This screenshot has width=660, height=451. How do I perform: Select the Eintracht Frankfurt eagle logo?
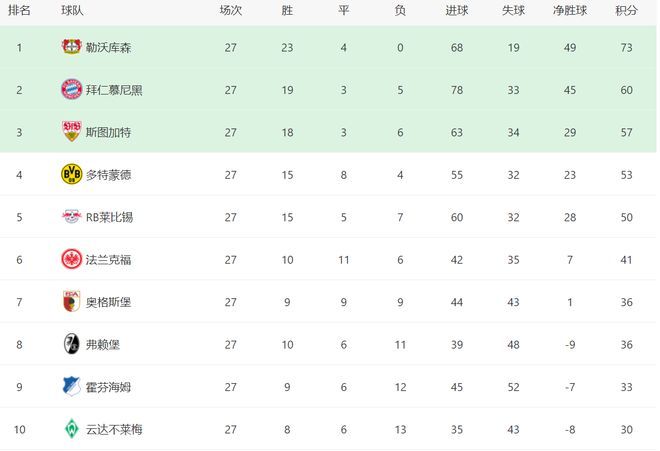tap(72, 259)
